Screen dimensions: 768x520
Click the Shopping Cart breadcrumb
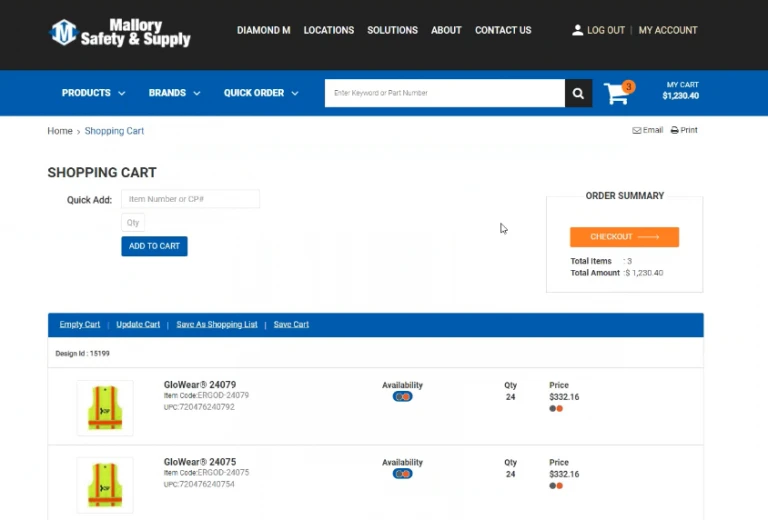(x=114, y=131)
